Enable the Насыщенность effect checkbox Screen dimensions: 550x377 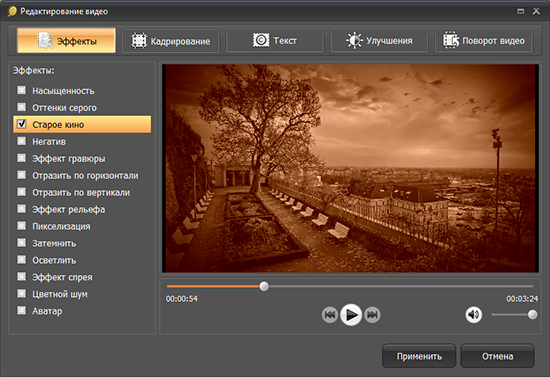22,90
